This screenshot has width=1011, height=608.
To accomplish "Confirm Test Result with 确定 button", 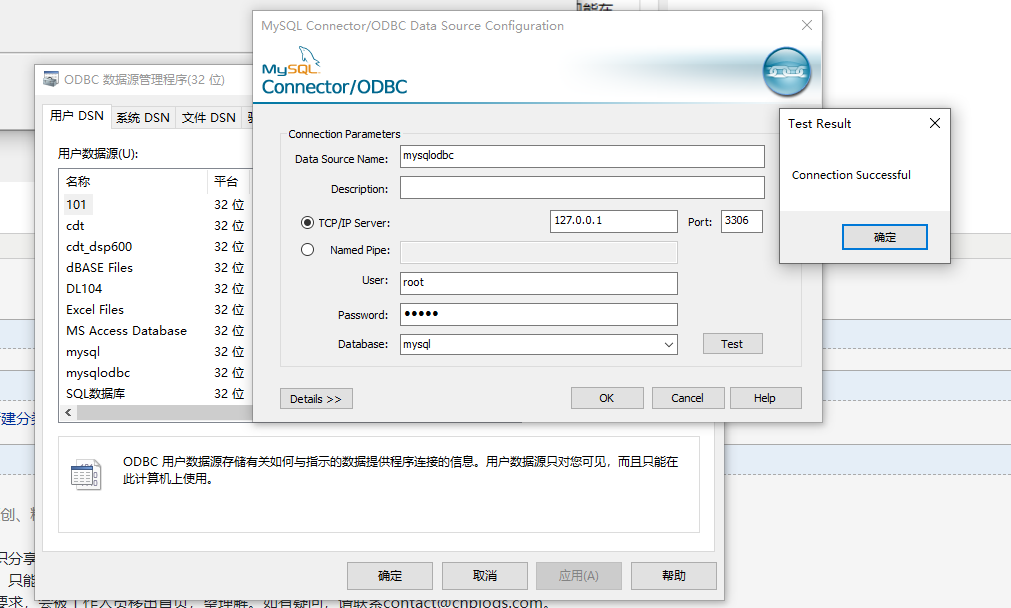I will (885, 237).
